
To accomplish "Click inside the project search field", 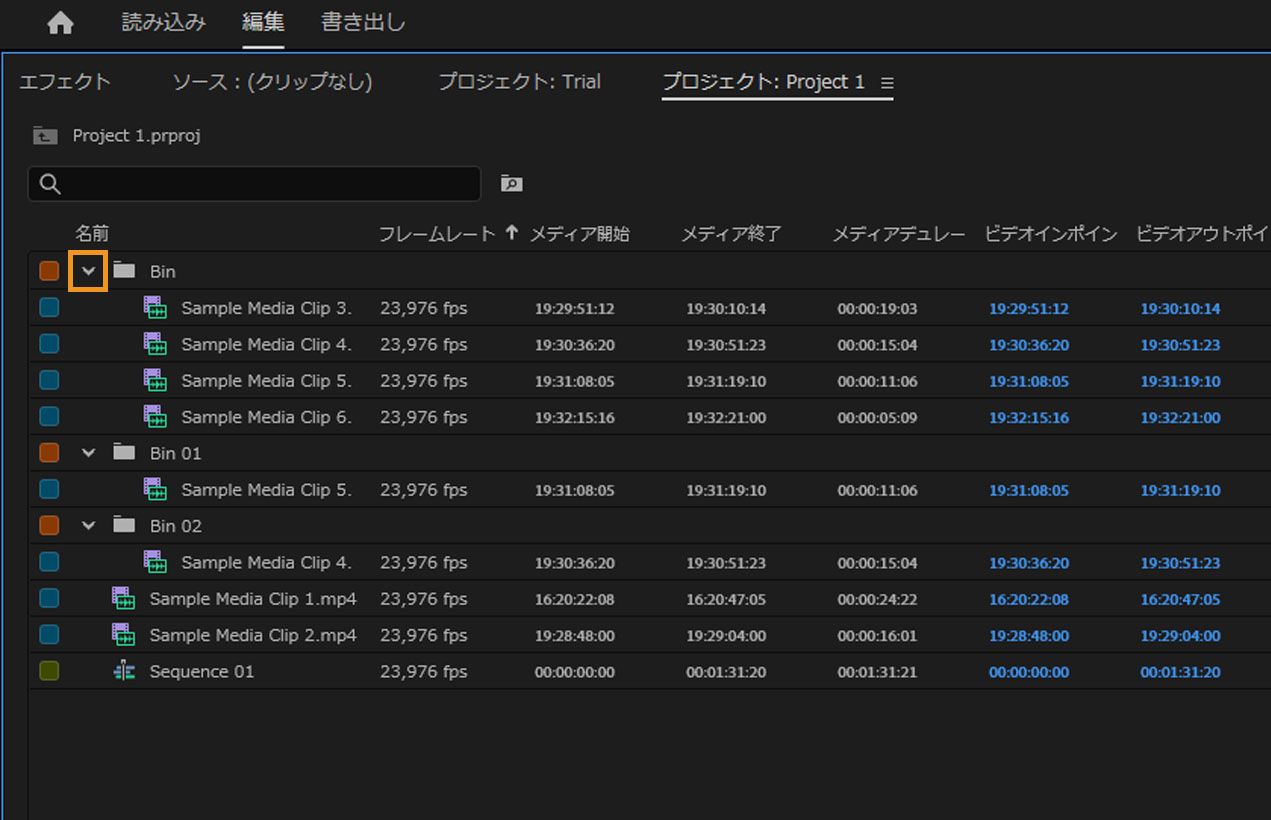I will coord(255,184).
